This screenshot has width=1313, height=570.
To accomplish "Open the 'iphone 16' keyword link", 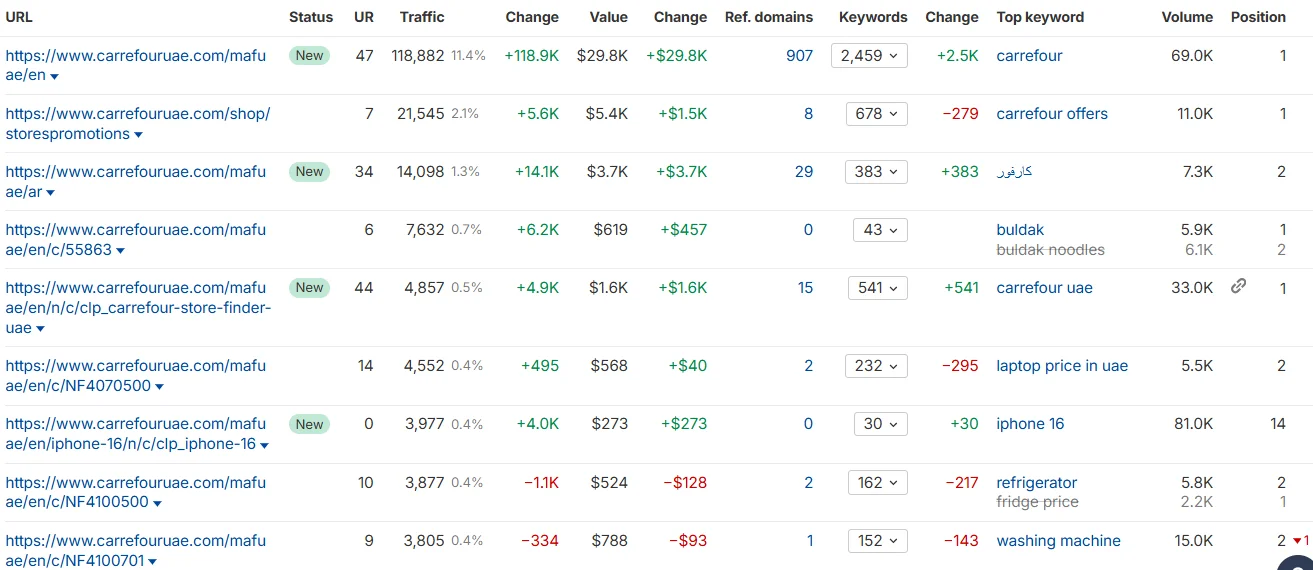I will tap(1030, 424).
